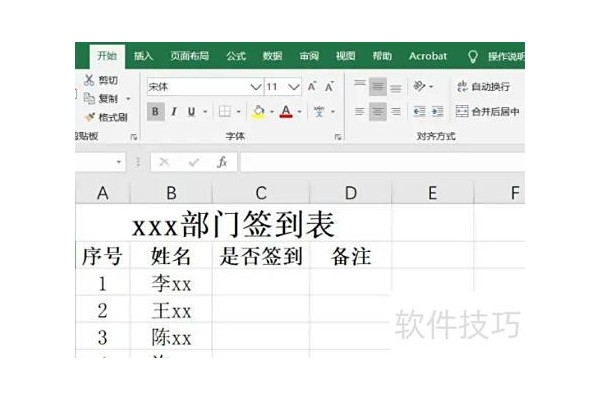The height and width of the screenshot is (400, 600).
Task: Click the phonetic guide 文 icon
Action: pos(319,111)
